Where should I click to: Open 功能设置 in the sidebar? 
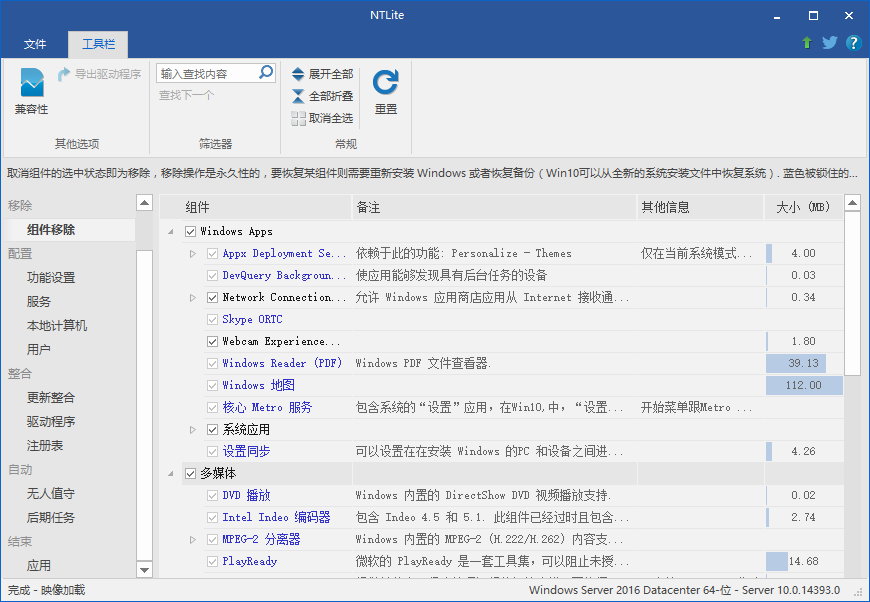pyautogui.click(x=51, y=278)
